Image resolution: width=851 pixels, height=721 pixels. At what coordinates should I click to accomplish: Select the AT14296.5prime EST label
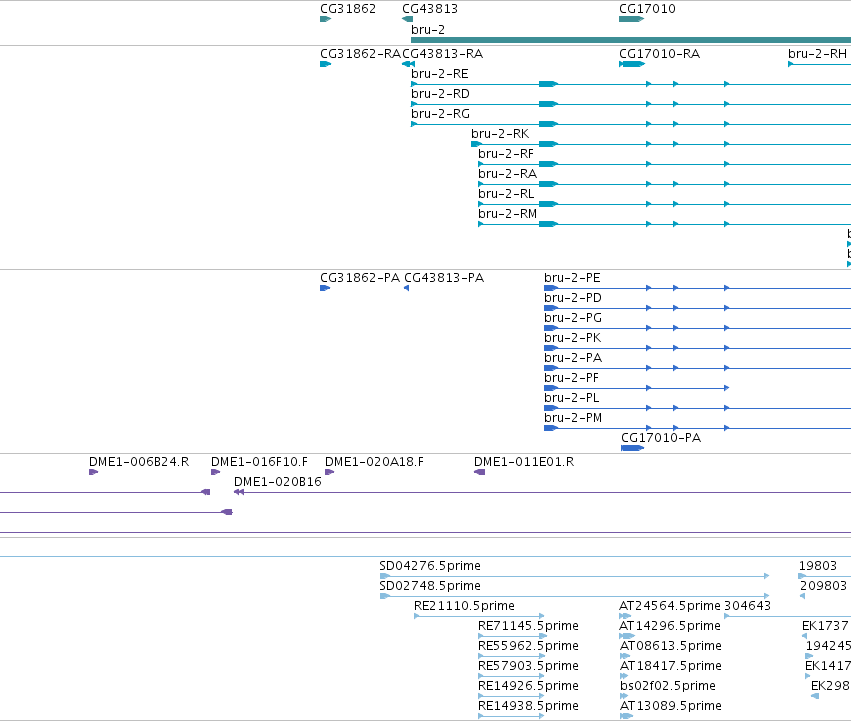[670, 626]
